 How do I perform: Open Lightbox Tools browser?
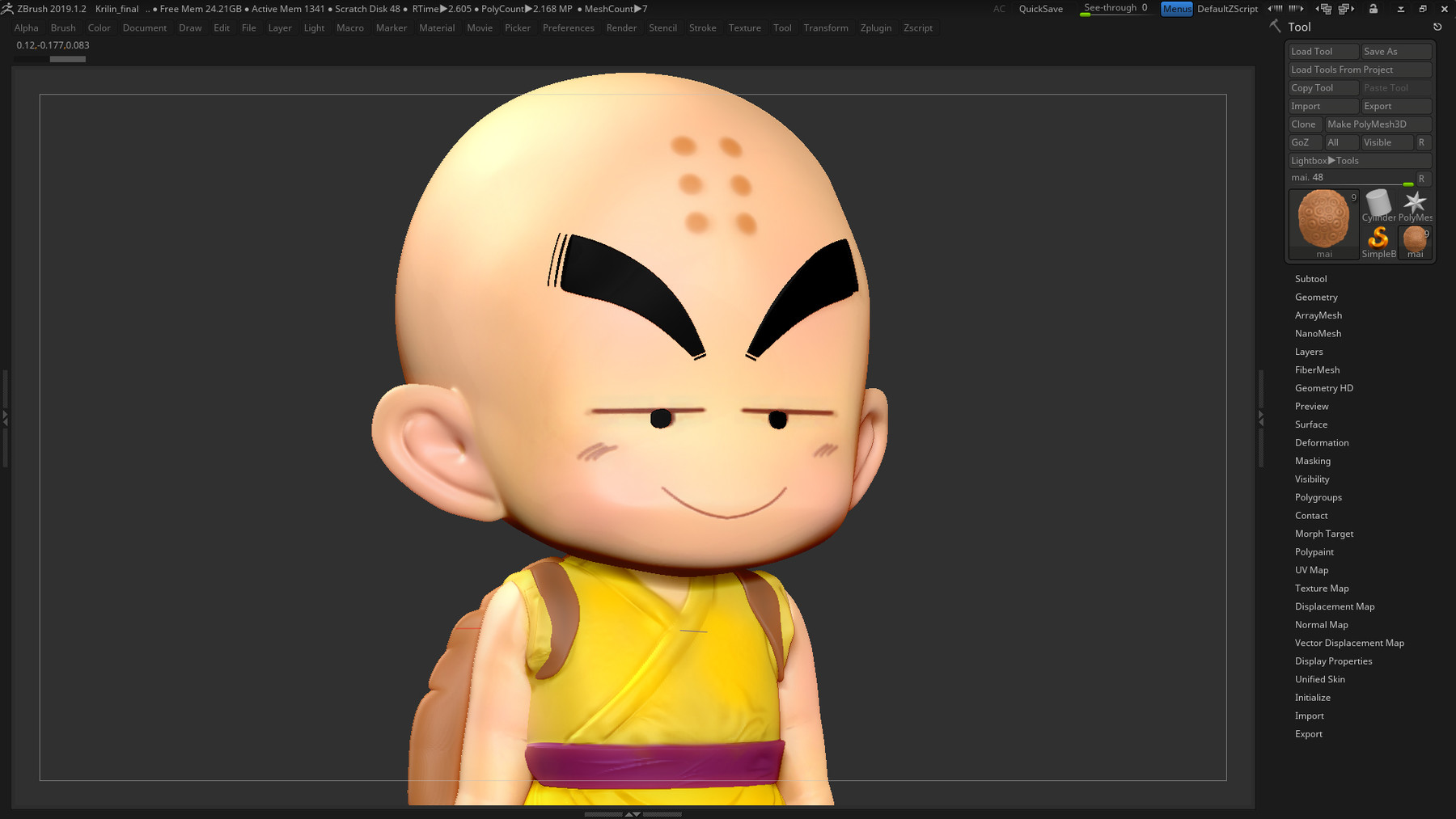pyautogui.click(x=1359, y=161)
